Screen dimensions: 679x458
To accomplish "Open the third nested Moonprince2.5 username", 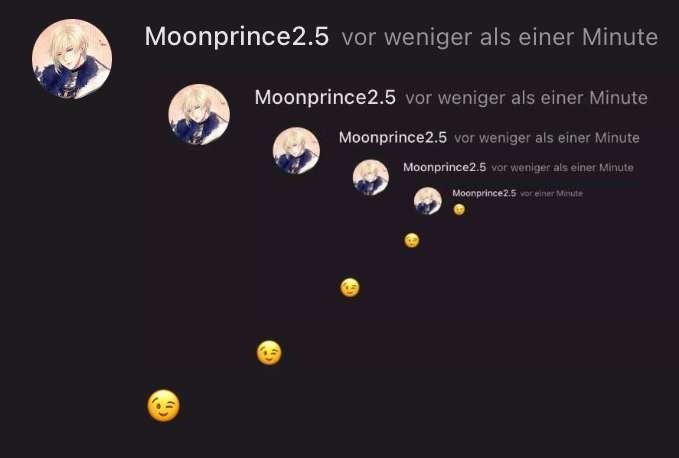I will click(x=393, y=138).
